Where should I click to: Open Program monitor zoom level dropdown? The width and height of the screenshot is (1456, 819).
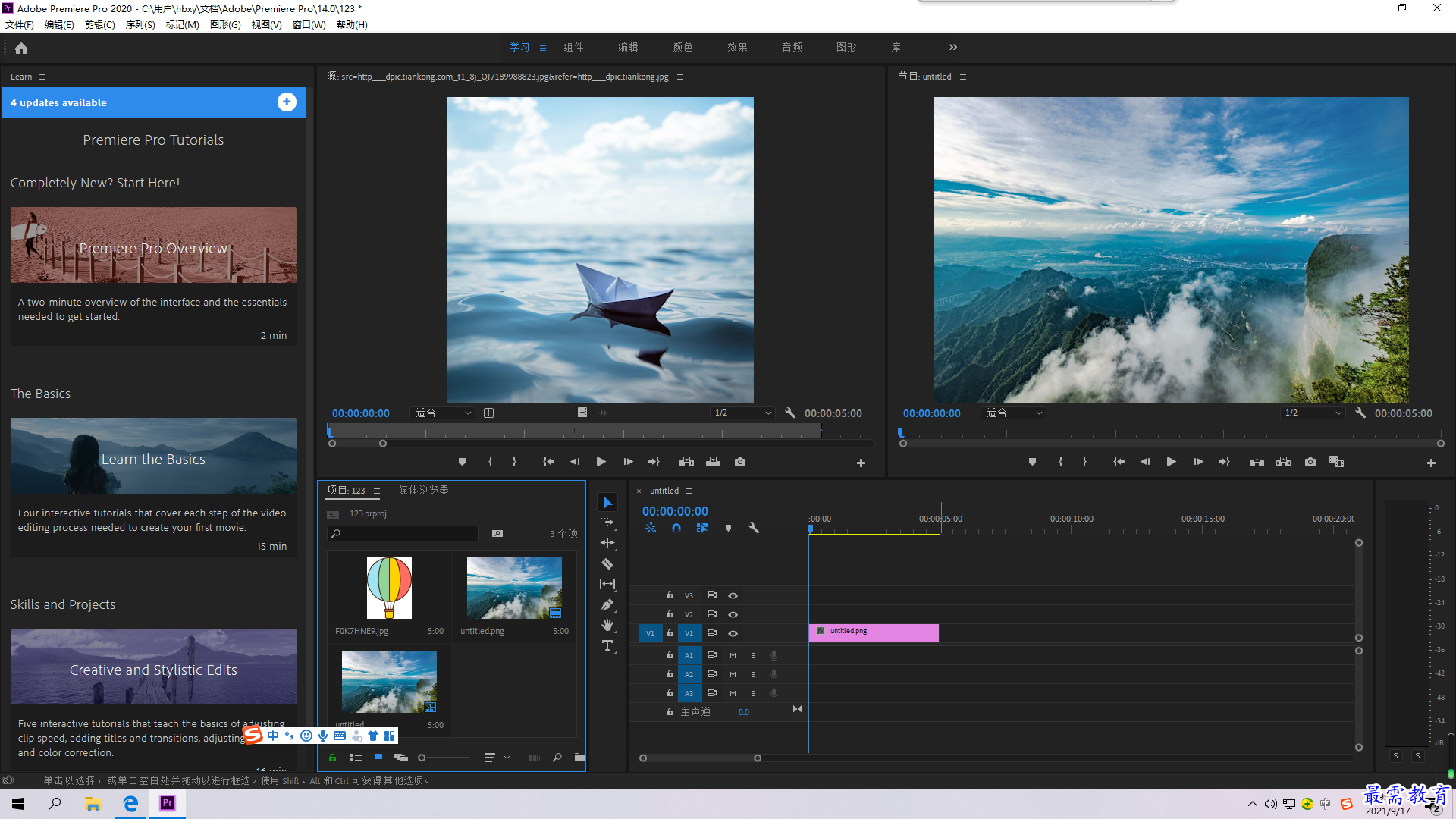pos(1014,413)
